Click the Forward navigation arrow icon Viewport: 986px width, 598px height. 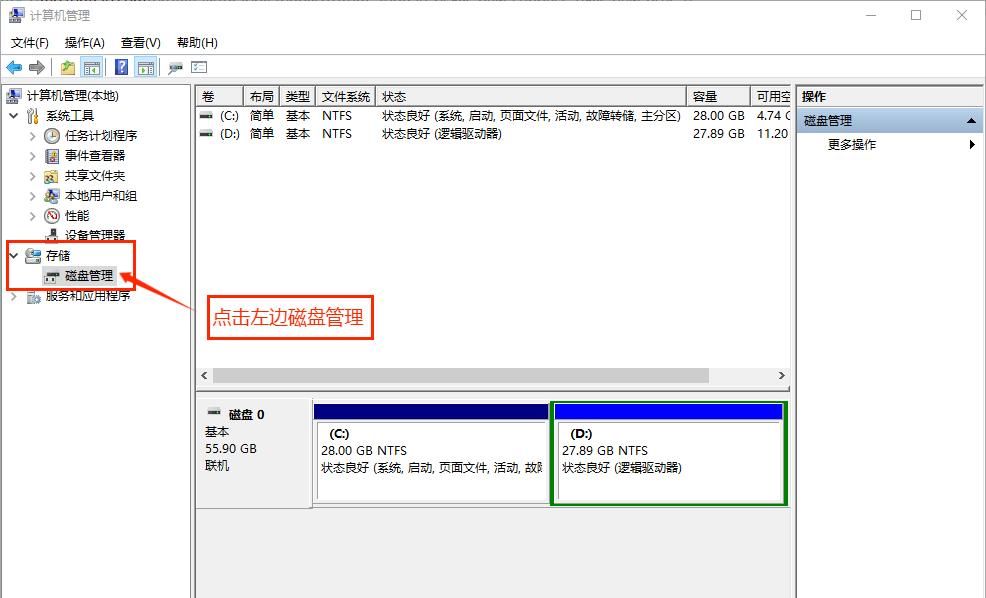(x=37, y=67)
